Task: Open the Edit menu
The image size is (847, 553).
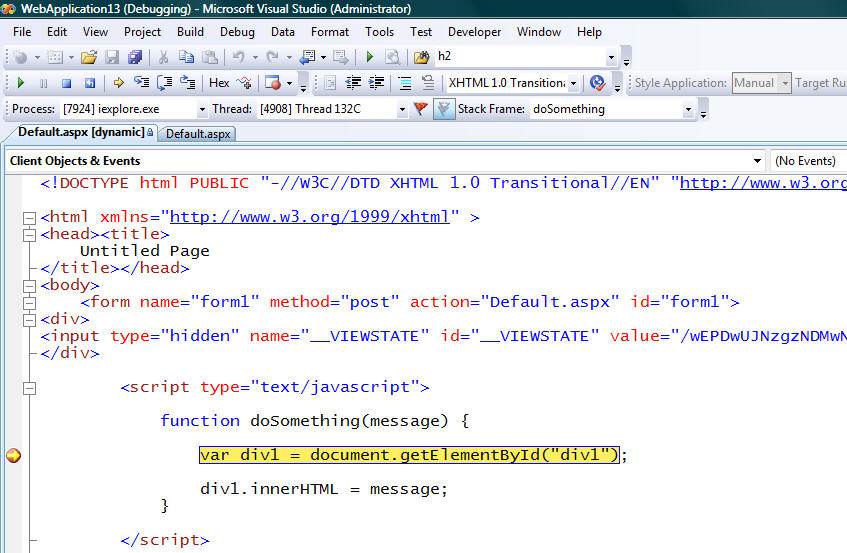Action: [x=57, y=32]
